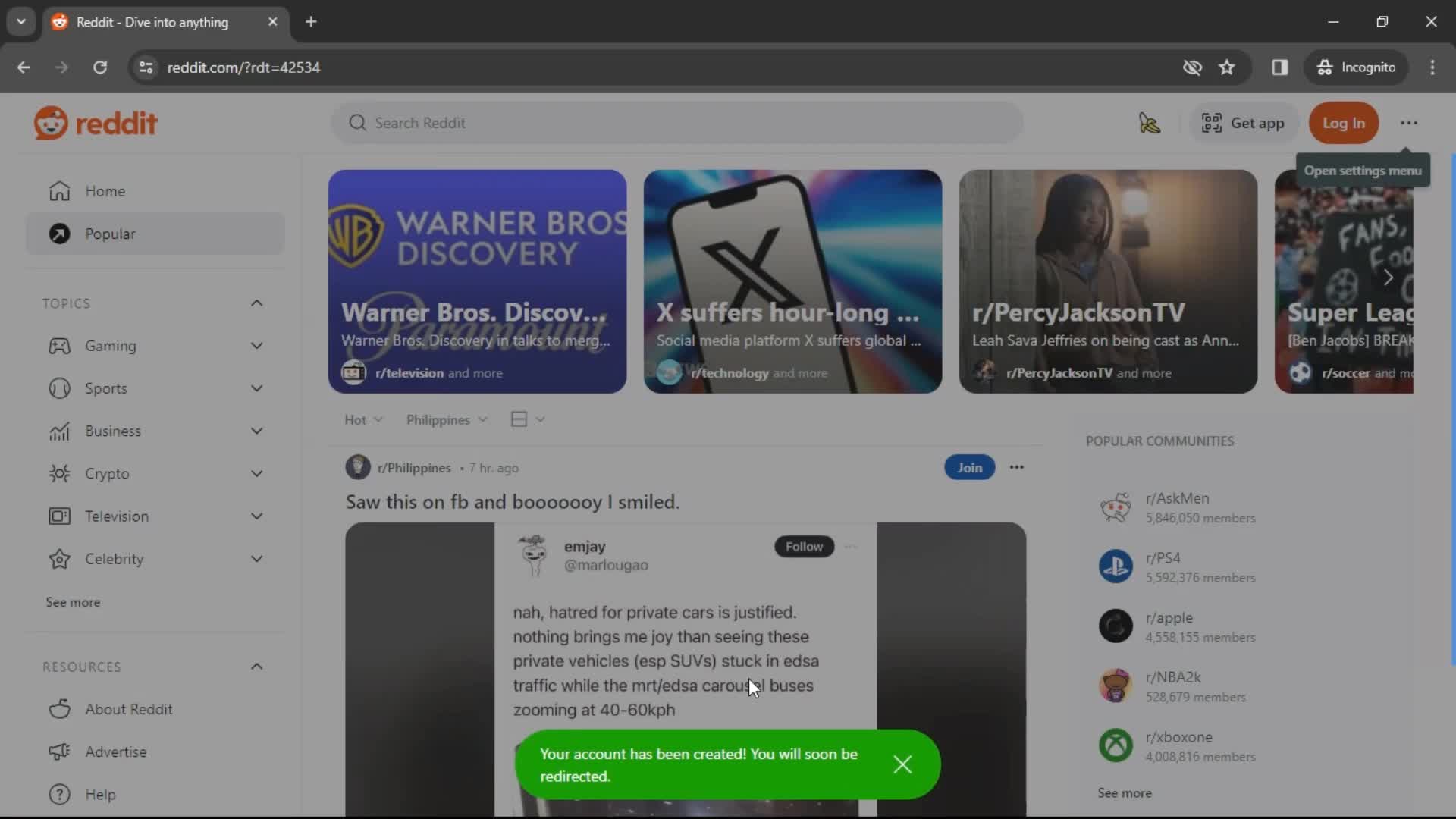Join the r/Philippines community
The width and height of the screenshot is (1456, 819).
[969, 467]
